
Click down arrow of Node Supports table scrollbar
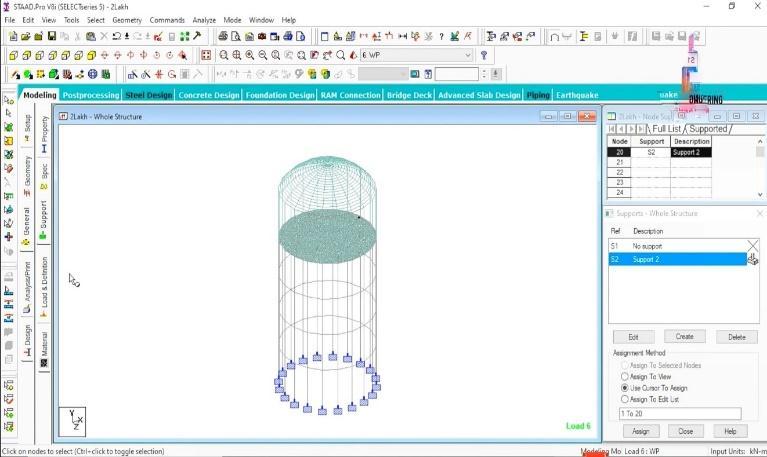(x=760, y=194)
